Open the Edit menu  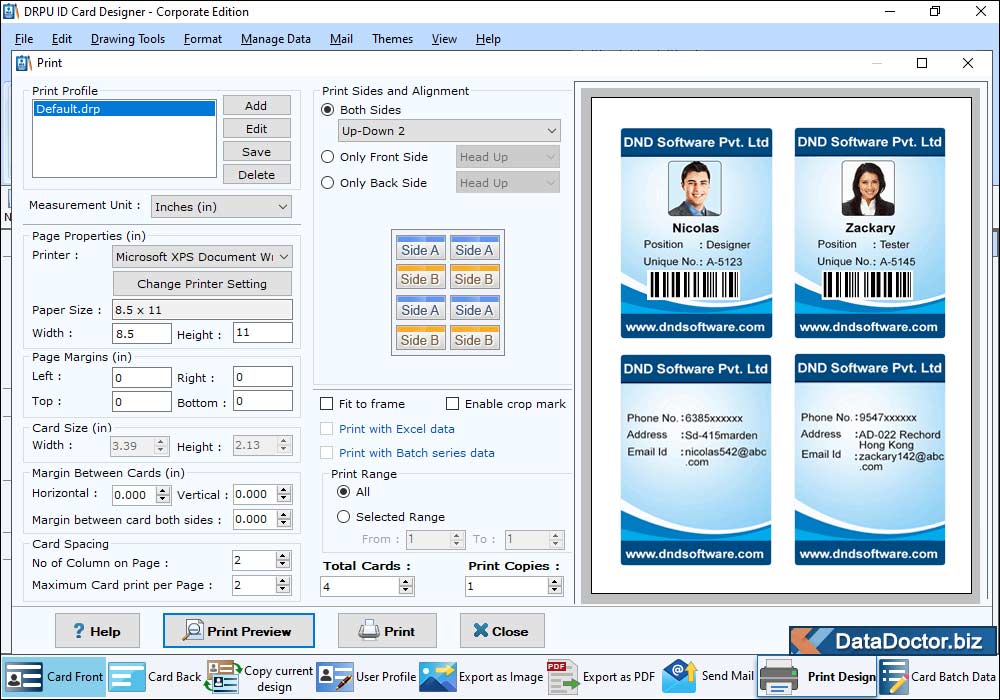coord(61,39)
